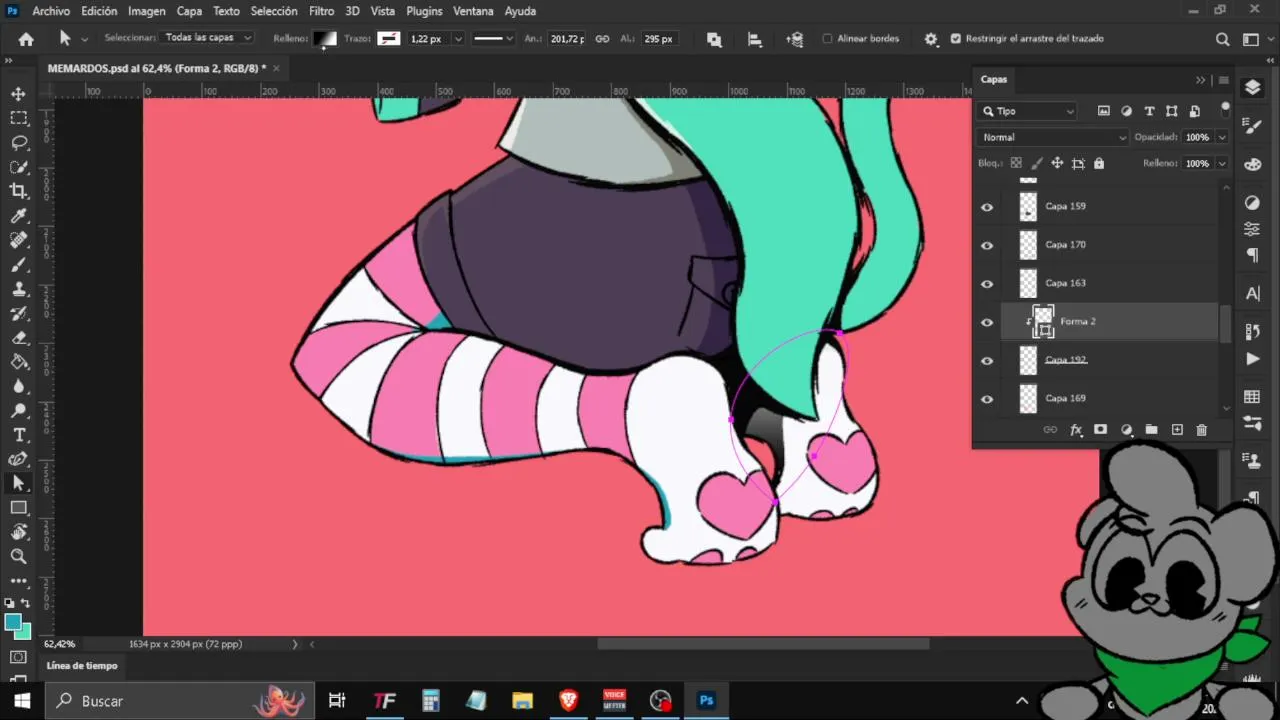Open the Archivo menu
This screenshot has height=720, width=1280.
click(51, 11)
